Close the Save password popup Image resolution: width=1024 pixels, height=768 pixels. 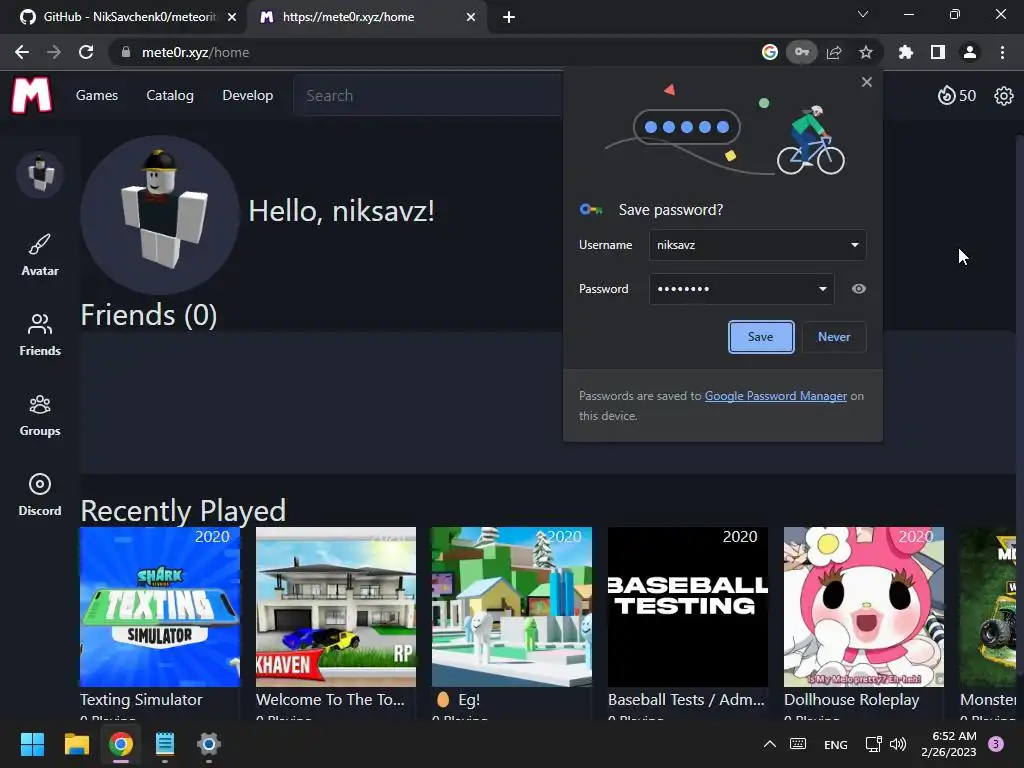tap(867, 82)
